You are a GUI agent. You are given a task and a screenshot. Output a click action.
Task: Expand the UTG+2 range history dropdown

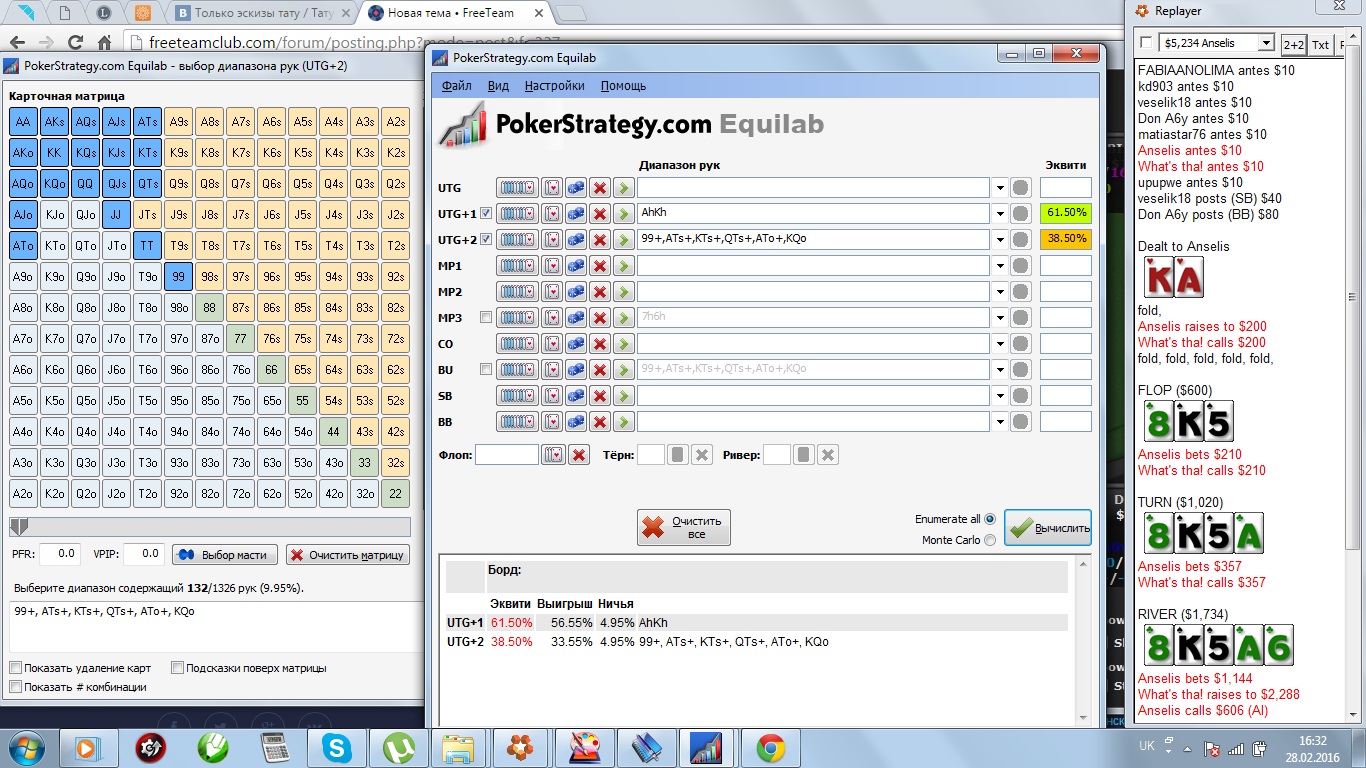pyautogui.click(x=1000, y=240)
